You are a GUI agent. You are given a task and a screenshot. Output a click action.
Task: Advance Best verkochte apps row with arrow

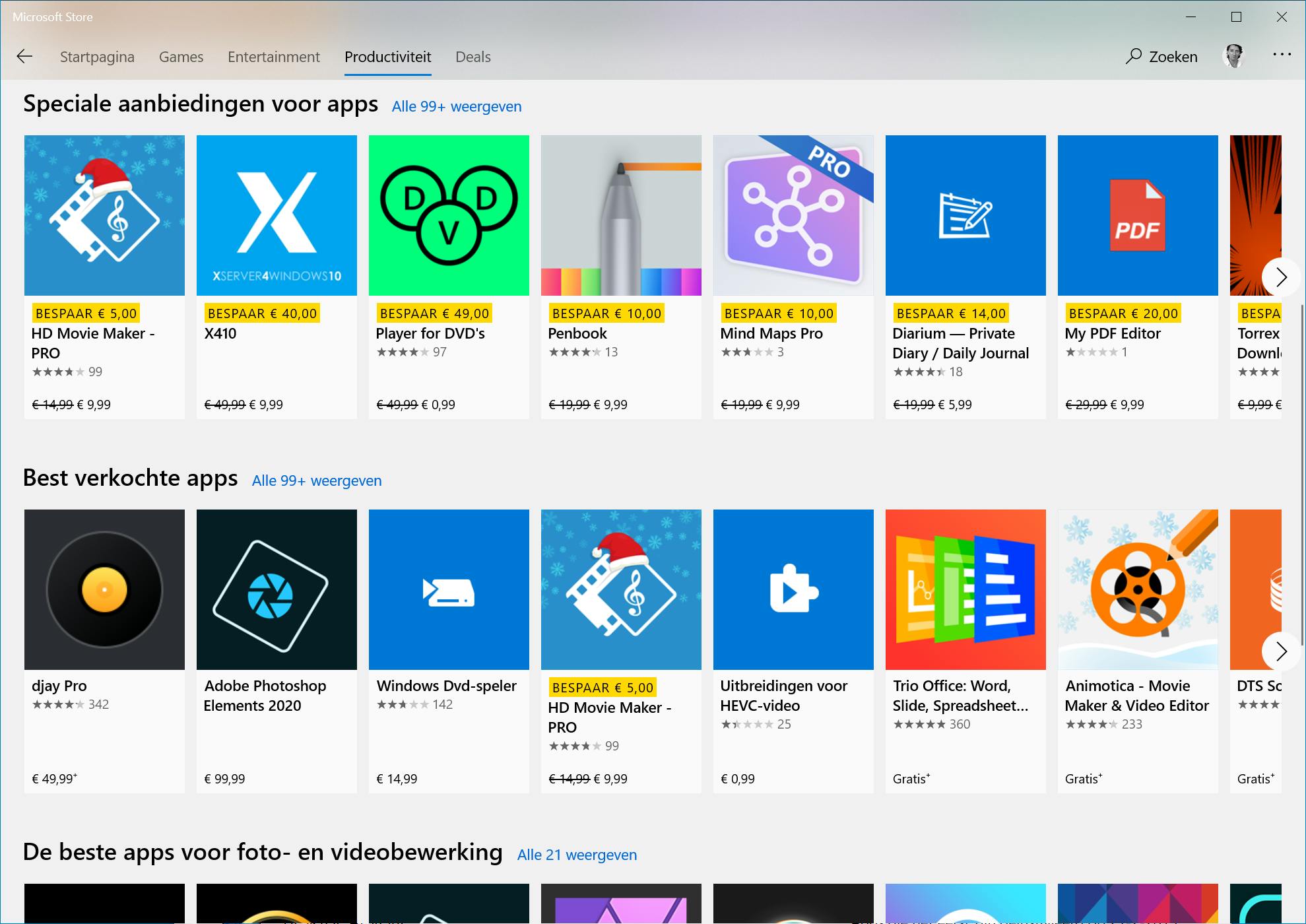(1281, 651)
